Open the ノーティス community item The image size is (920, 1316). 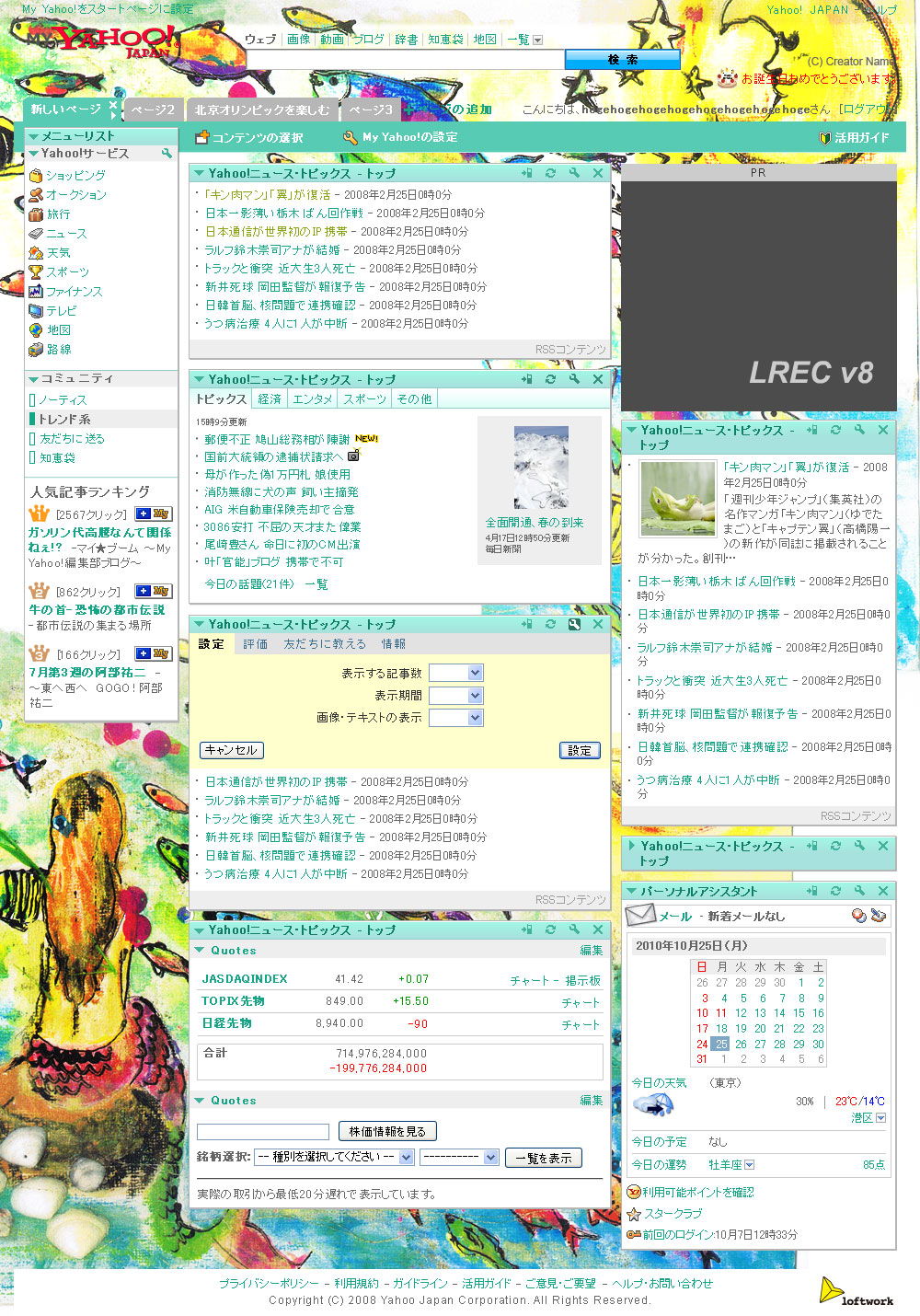tap(63, 399)
